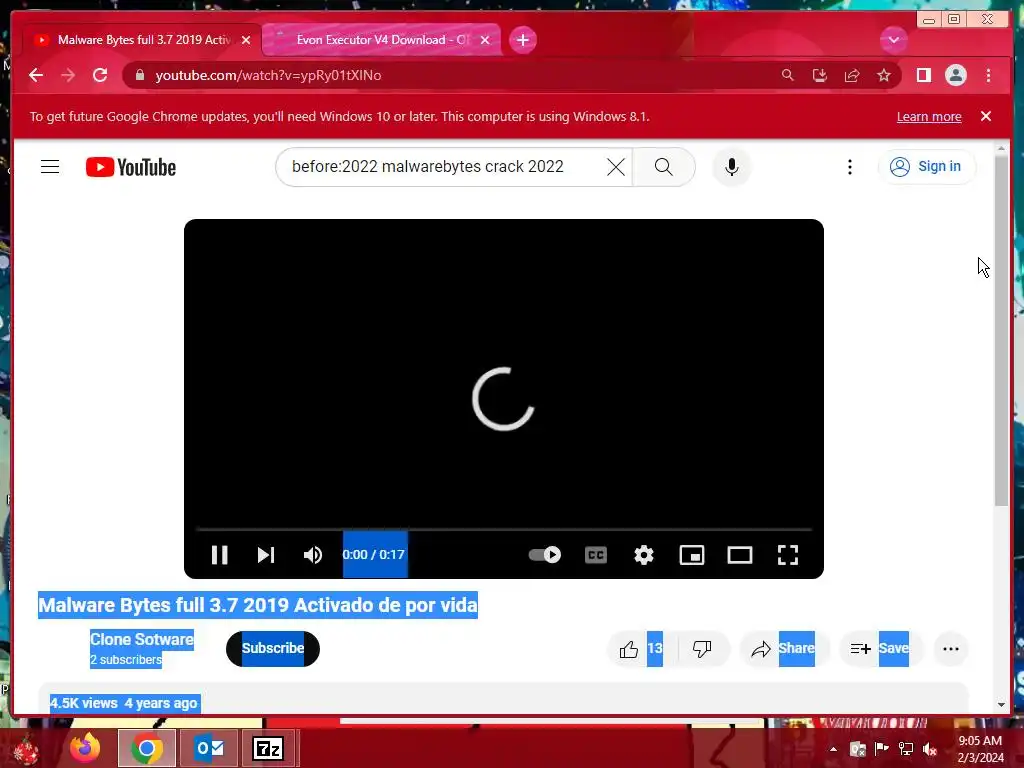Toggle the autoplay switch
The image size is (1024, 768).
545,555
